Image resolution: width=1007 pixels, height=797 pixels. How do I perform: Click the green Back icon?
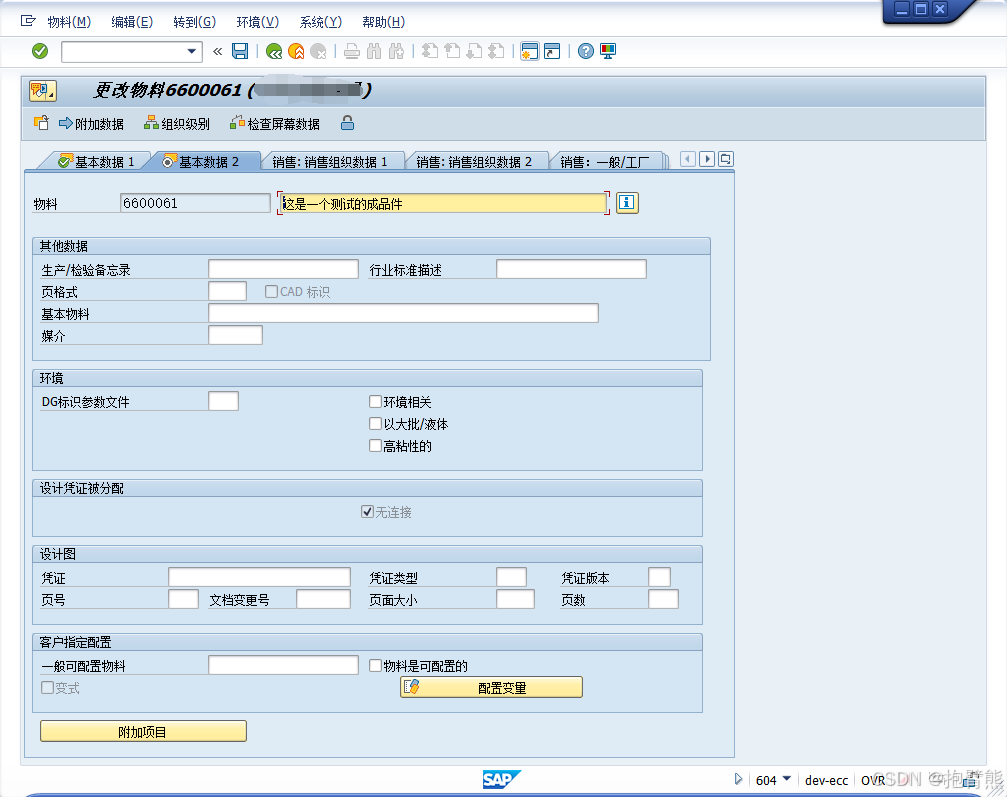point(274,51)
